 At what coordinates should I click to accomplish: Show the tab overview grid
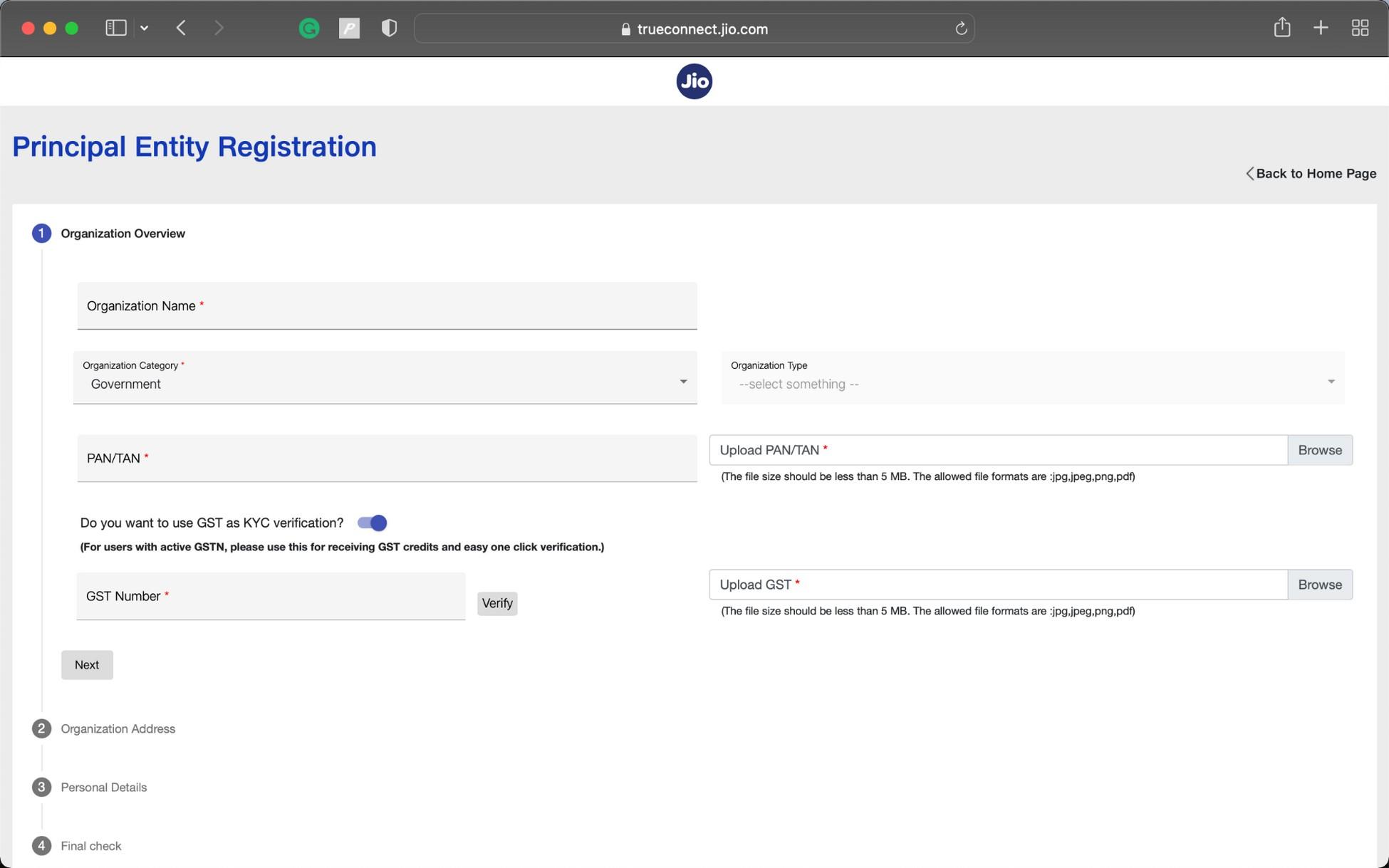(x=1360, y=28)
